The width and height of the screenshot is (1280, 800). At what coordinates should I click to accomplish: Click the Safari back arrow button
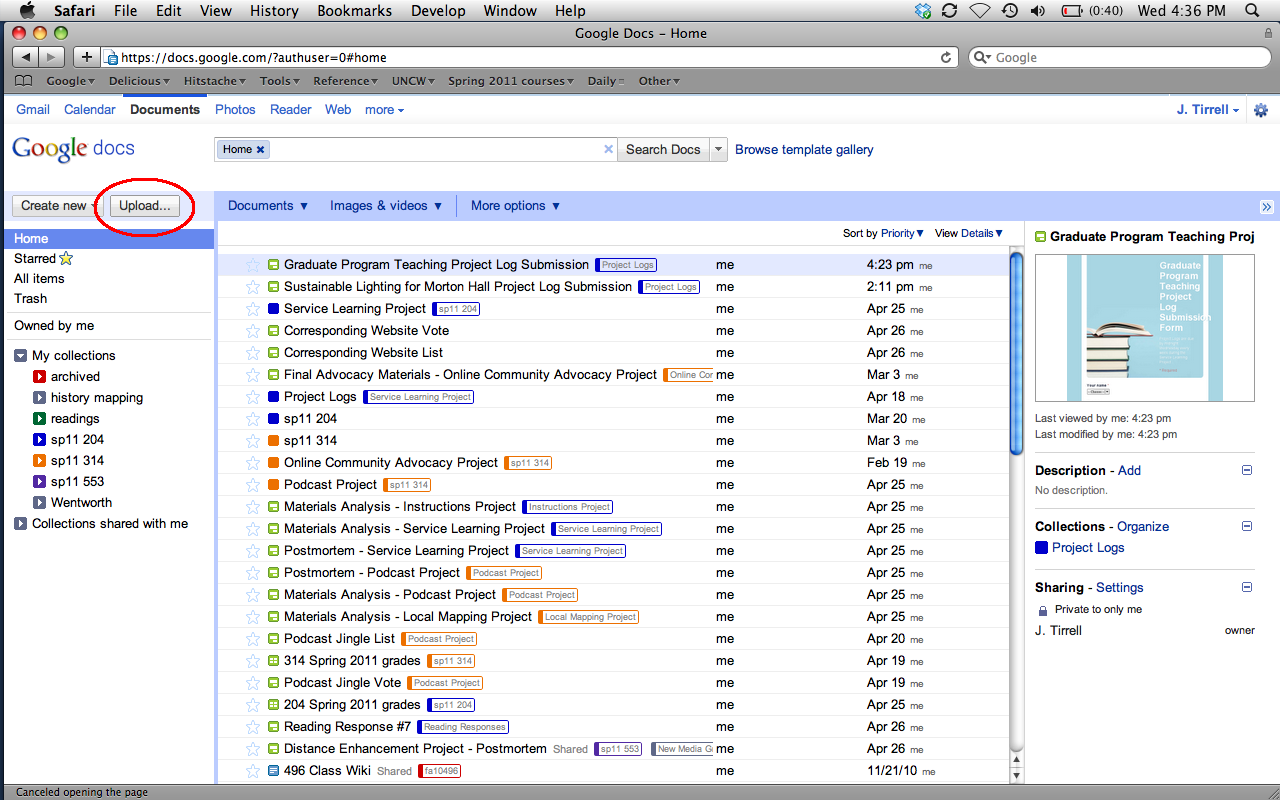tap(26, 57)
